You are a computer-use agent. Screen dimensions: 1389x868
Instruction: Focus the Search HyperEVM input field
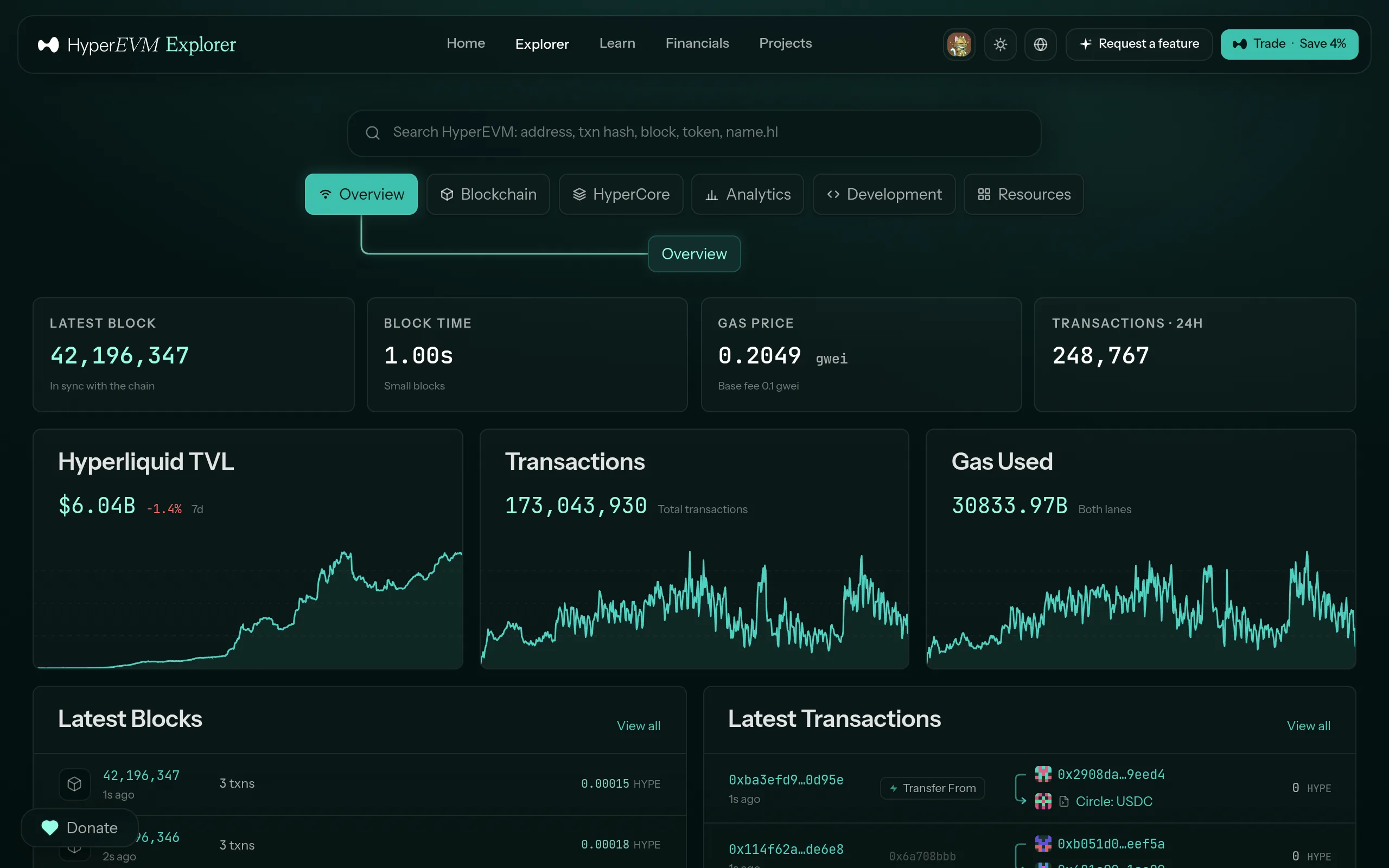pos(694,132)
